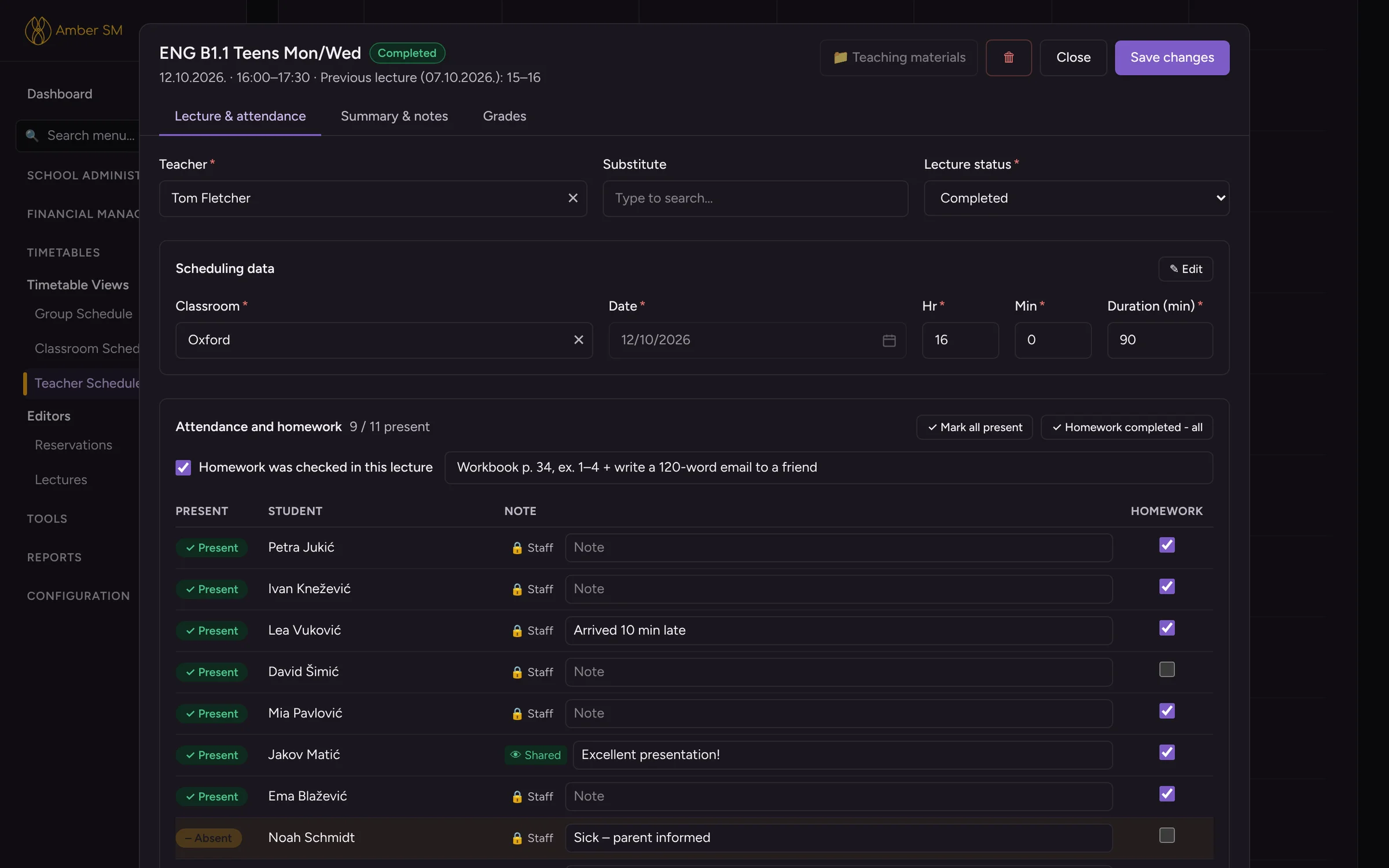Open the Lecture status dropdown
This screenshot has height=868, width=1389.
(1076, 198)
